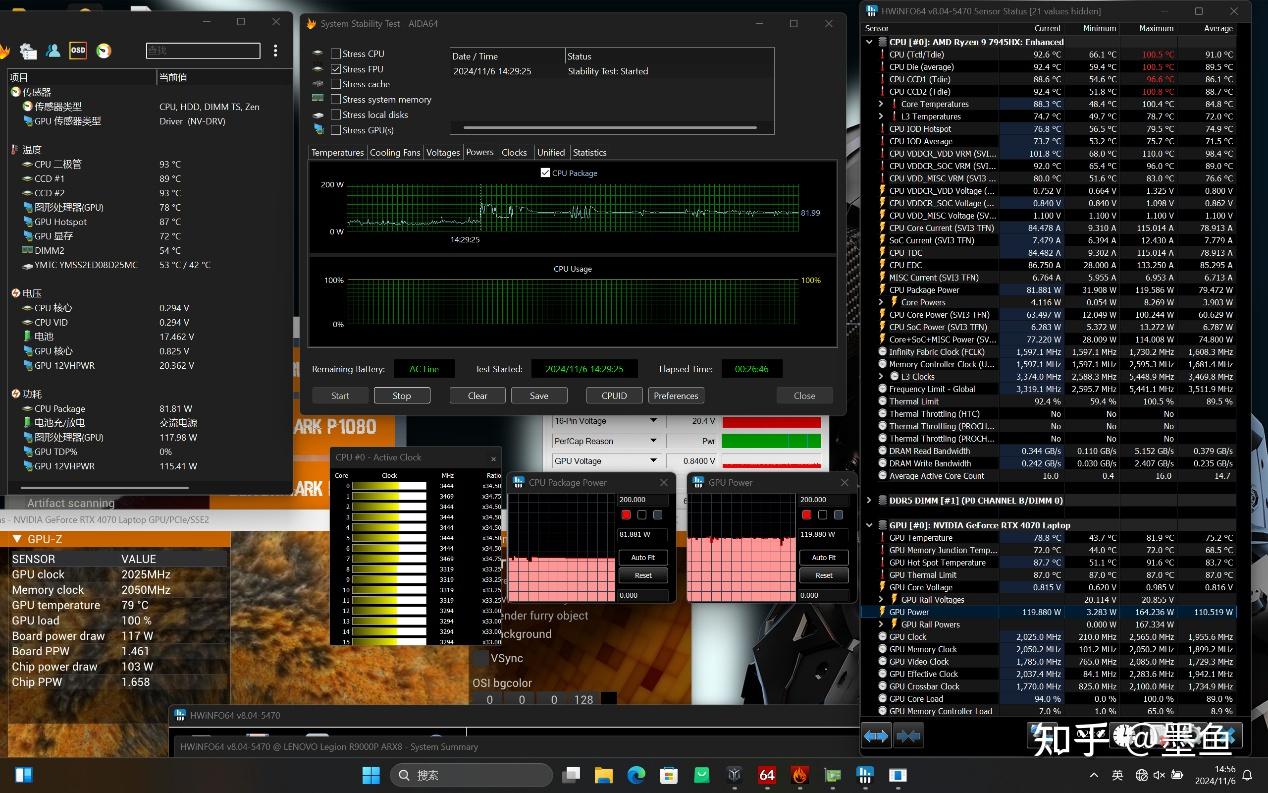Pick the OSI bgcolor black swatch in FurMark

click(609, 699)
